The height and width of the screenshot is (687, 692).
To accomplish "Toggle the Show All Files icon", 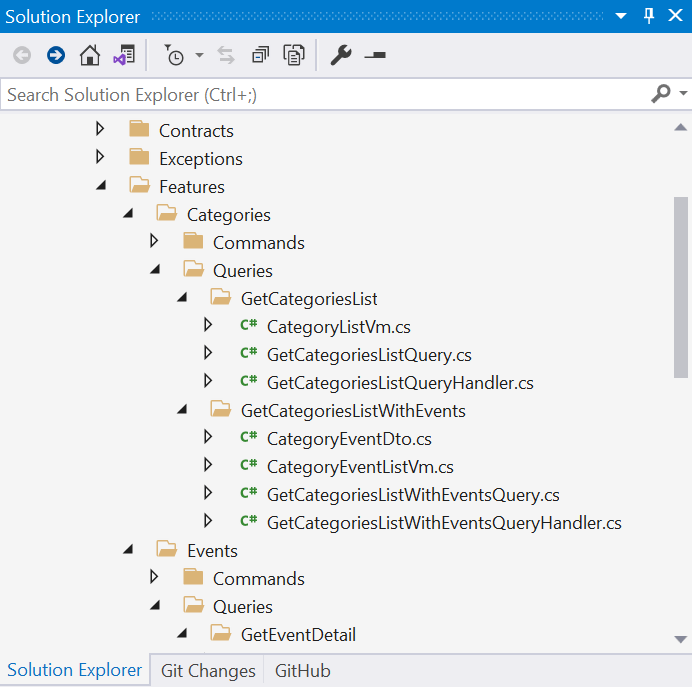I will click(x=294, y=55).
